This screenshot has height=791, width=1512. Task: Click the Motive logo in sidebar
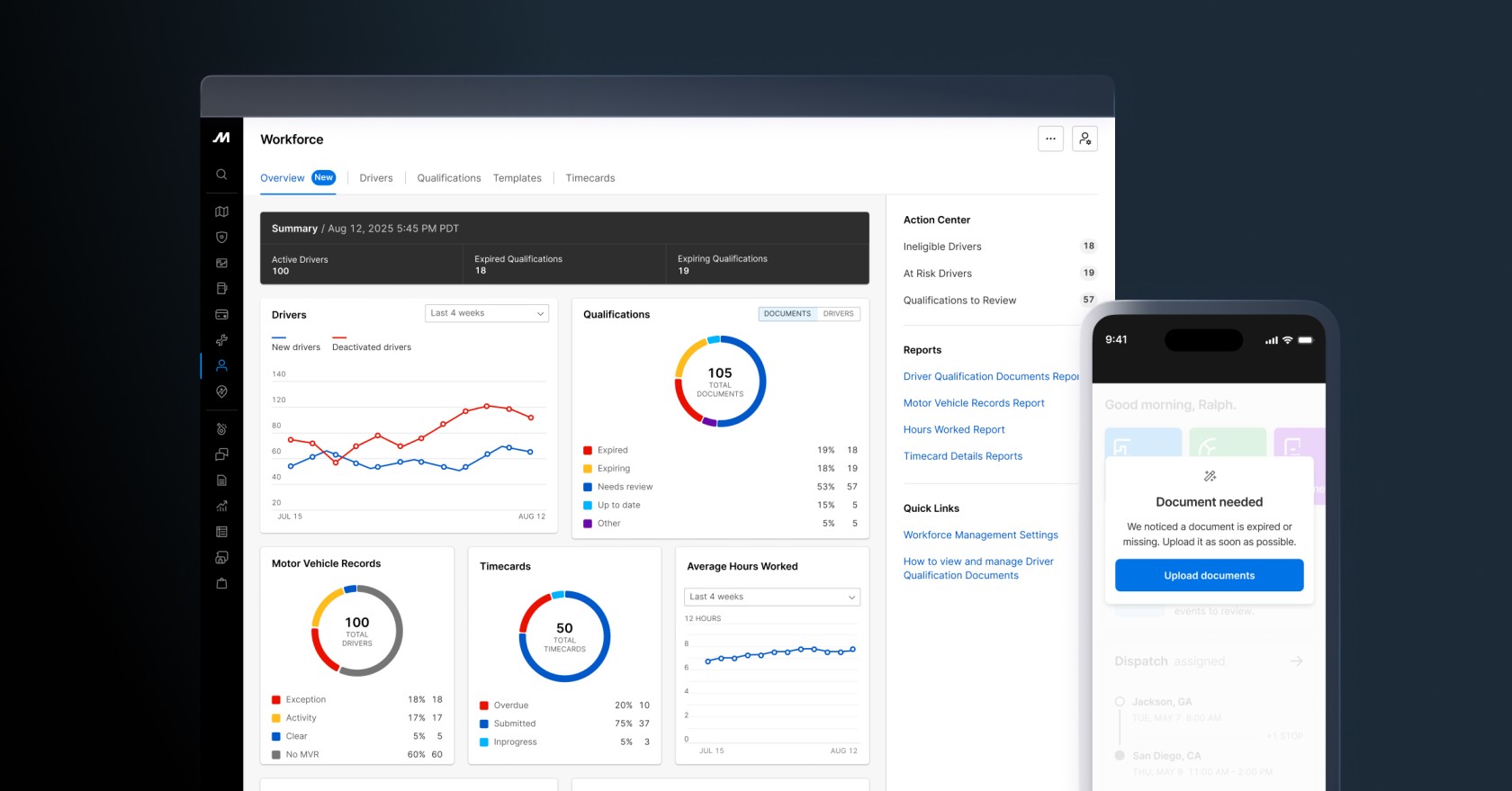[x=221, y=138]
